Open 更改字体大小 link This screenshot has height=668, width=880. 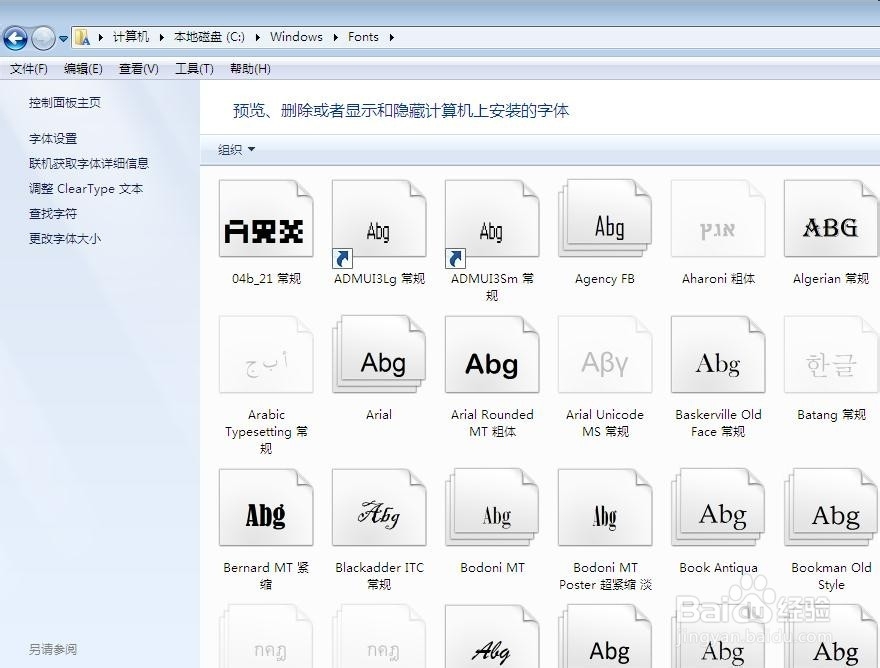pos(65,239)
